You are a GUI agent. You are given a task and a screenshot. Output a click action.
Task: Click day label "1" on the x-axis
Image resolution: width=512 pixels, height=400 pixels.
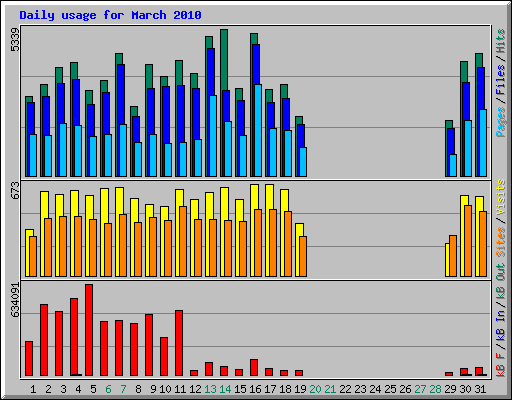point(33,389)
